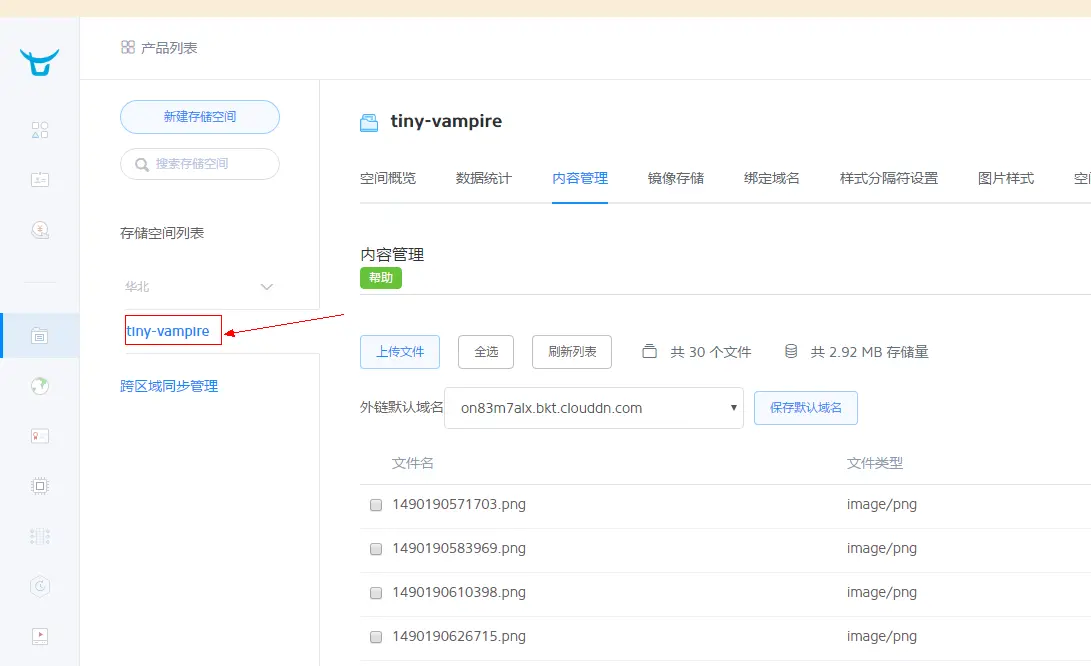1091x666 pixels.
Task: Click the magnifier icon in bucket search
Action: [142, 164]
